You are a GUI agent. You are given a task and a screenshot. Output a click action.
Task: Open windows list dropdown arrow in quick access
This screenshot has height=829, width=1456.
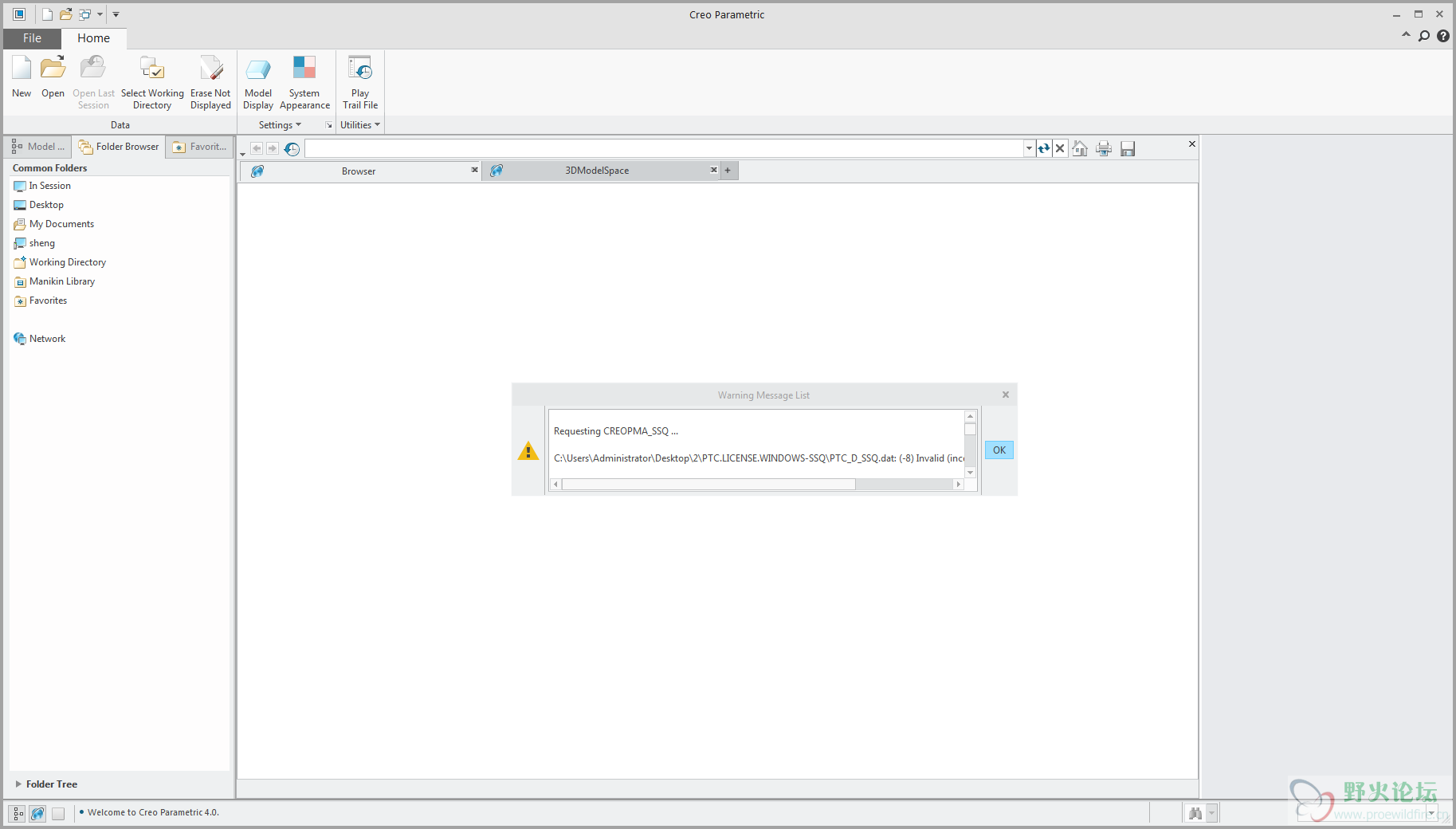(100, 14)
